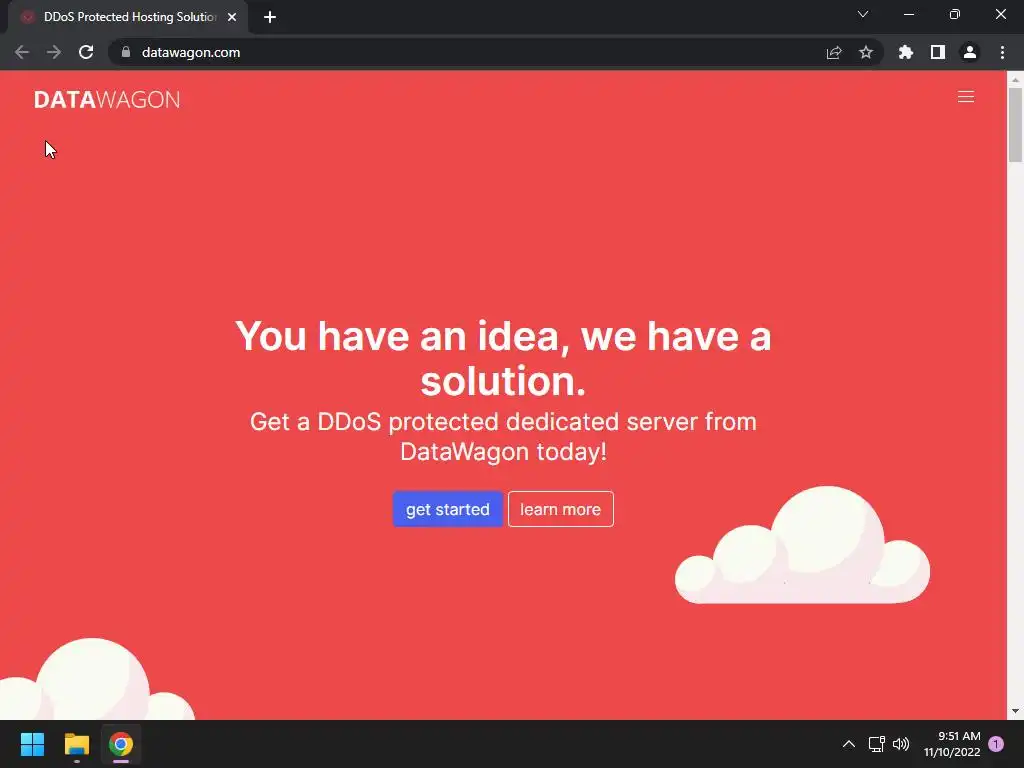
Task: Click the scrollbar down arrow
Action: pyautogui.click(x=1015, y=711)
